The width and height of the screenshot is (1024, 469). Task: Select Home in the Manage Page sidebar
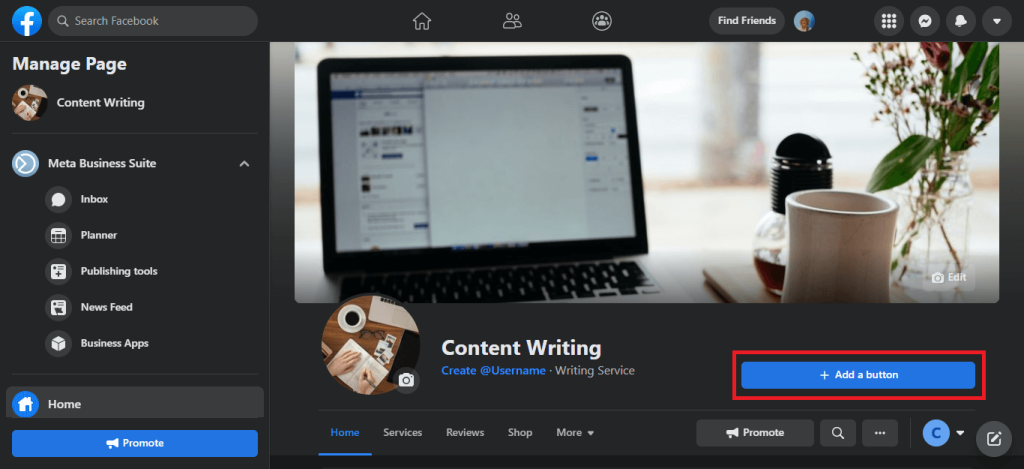(x=135, y=404)
